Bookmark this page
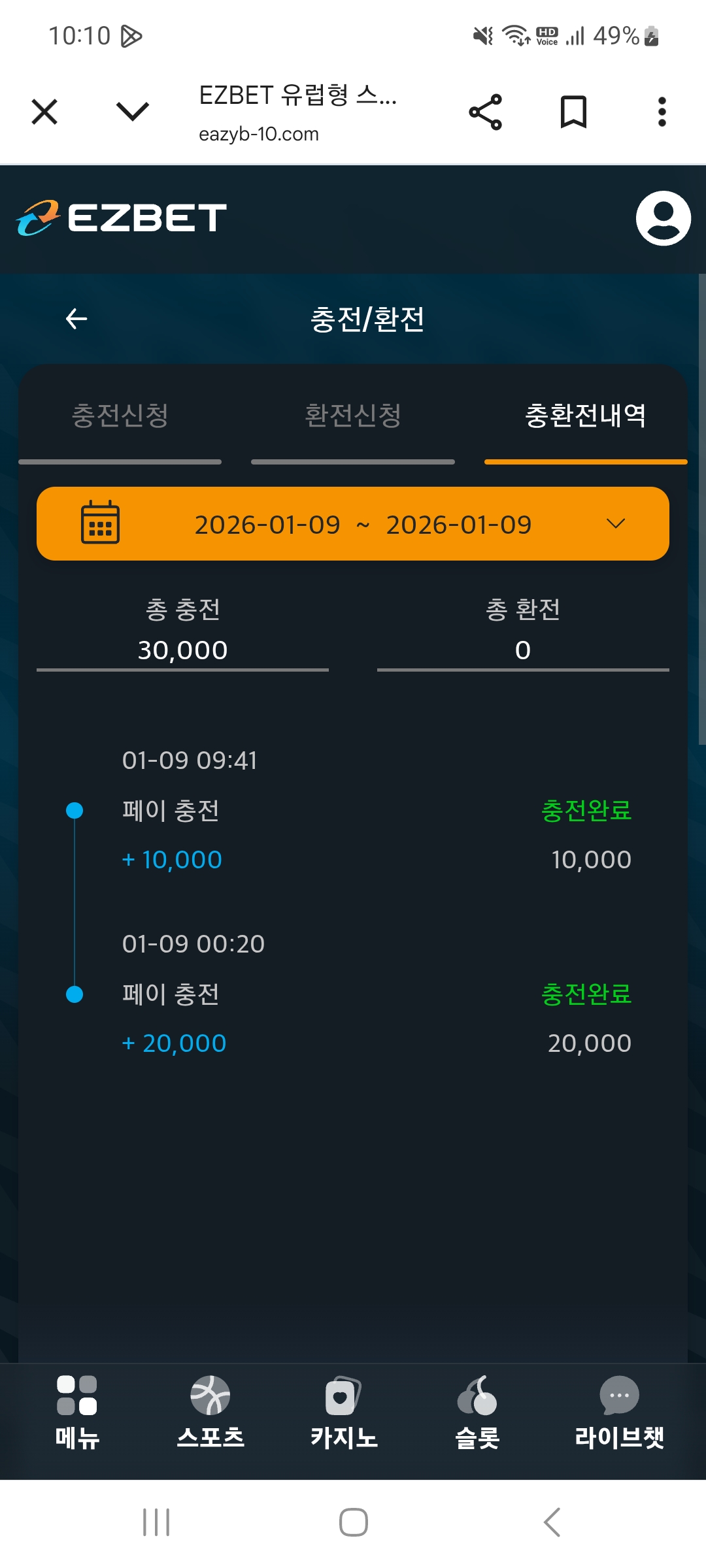This screenshot has width=706, height=1568. pyautogui.click(x=573, y=112)
